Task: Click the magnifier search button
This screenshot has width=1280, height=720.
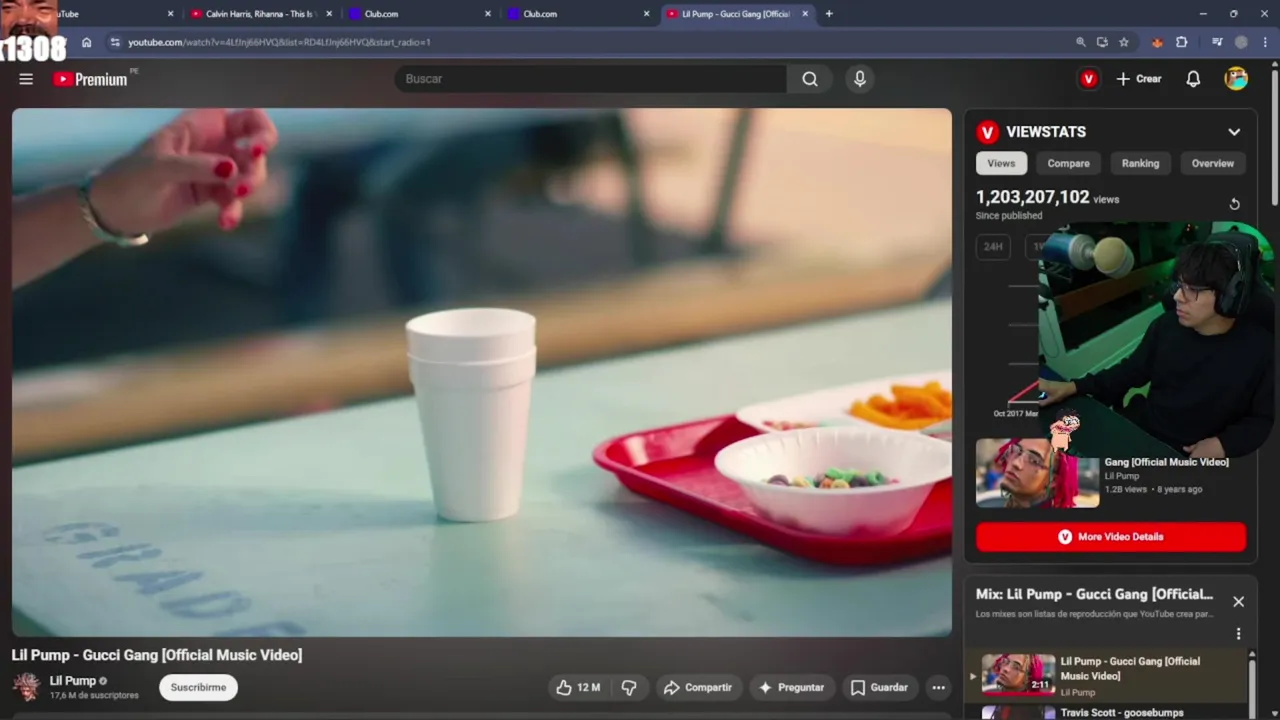Action: click(810, 79)
